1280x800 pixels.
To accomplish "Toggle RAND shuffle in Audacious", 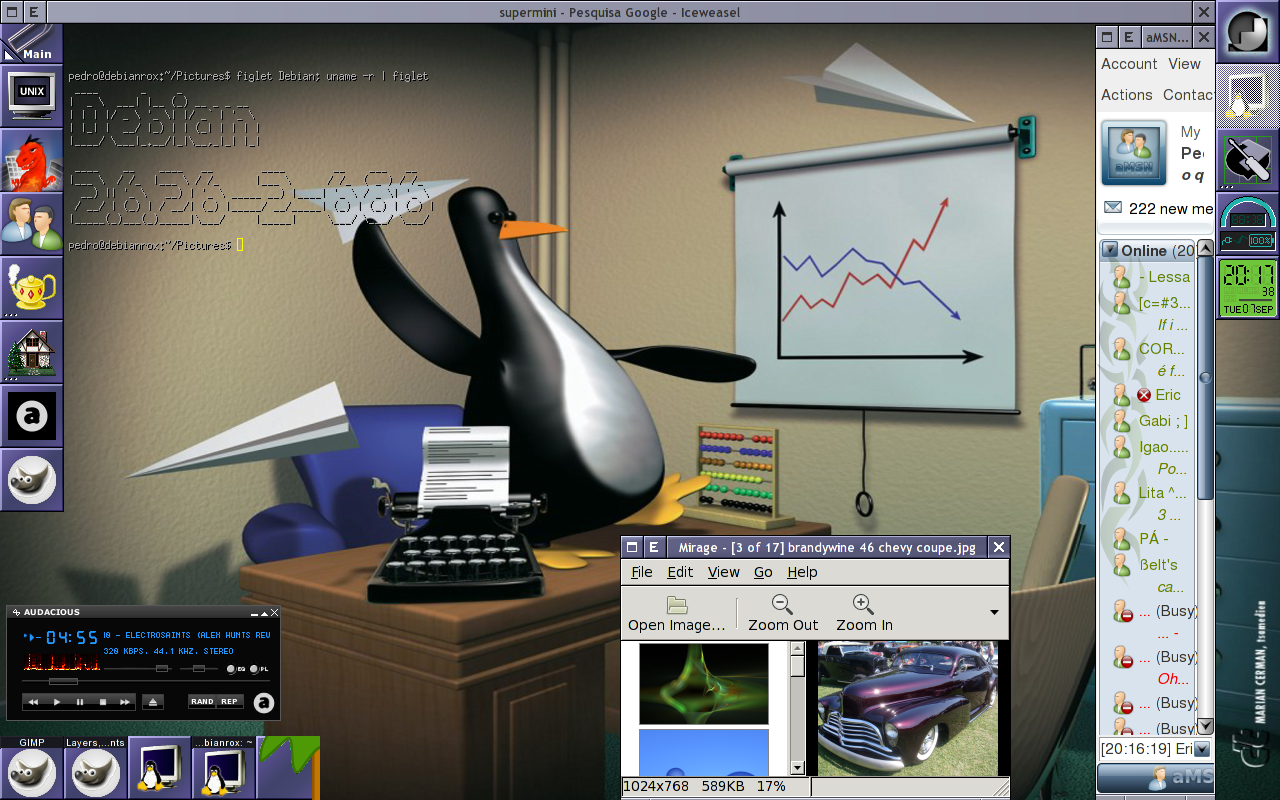I will point(202,702).
